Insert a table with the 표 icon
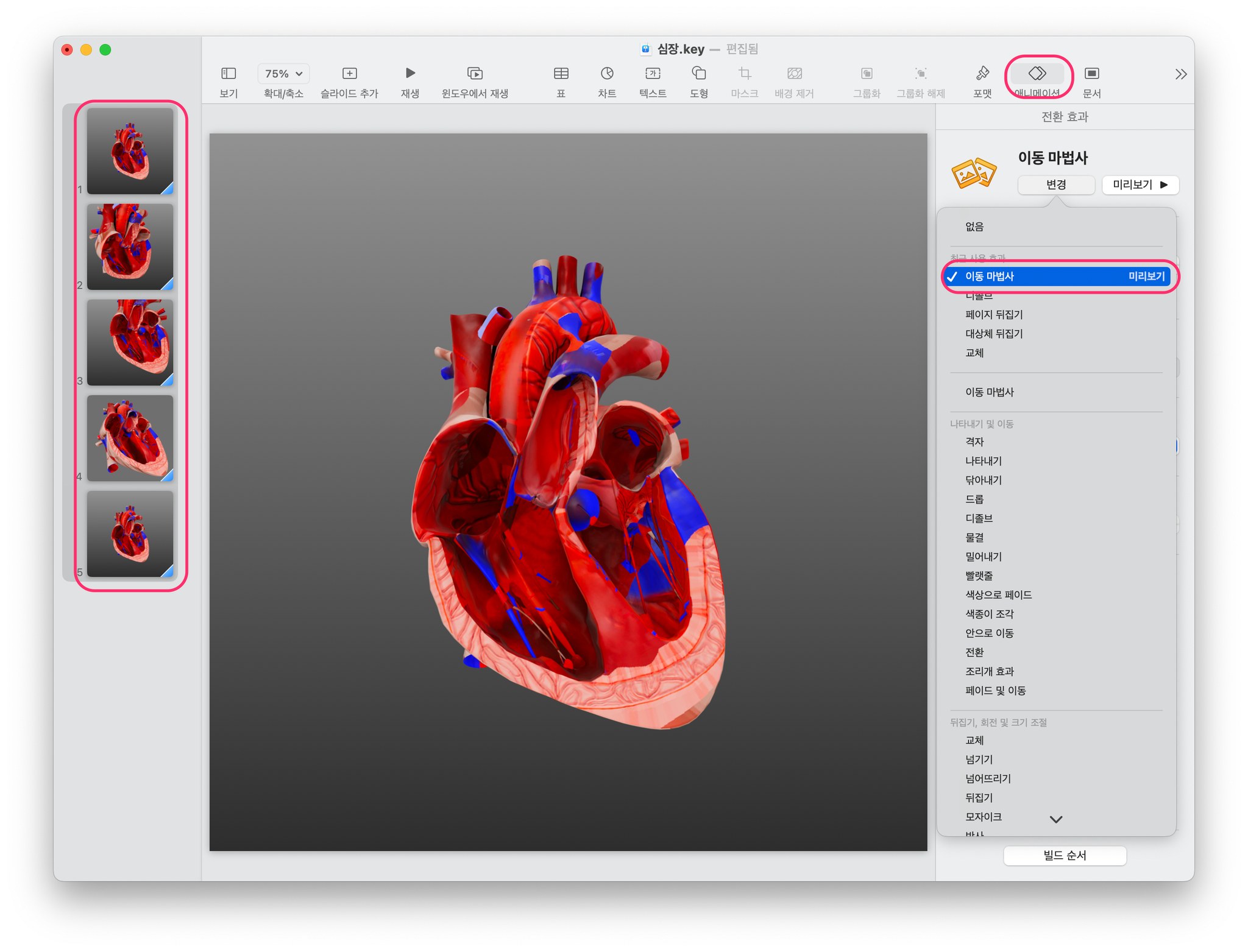The image size is (1248, 952). 561,74
